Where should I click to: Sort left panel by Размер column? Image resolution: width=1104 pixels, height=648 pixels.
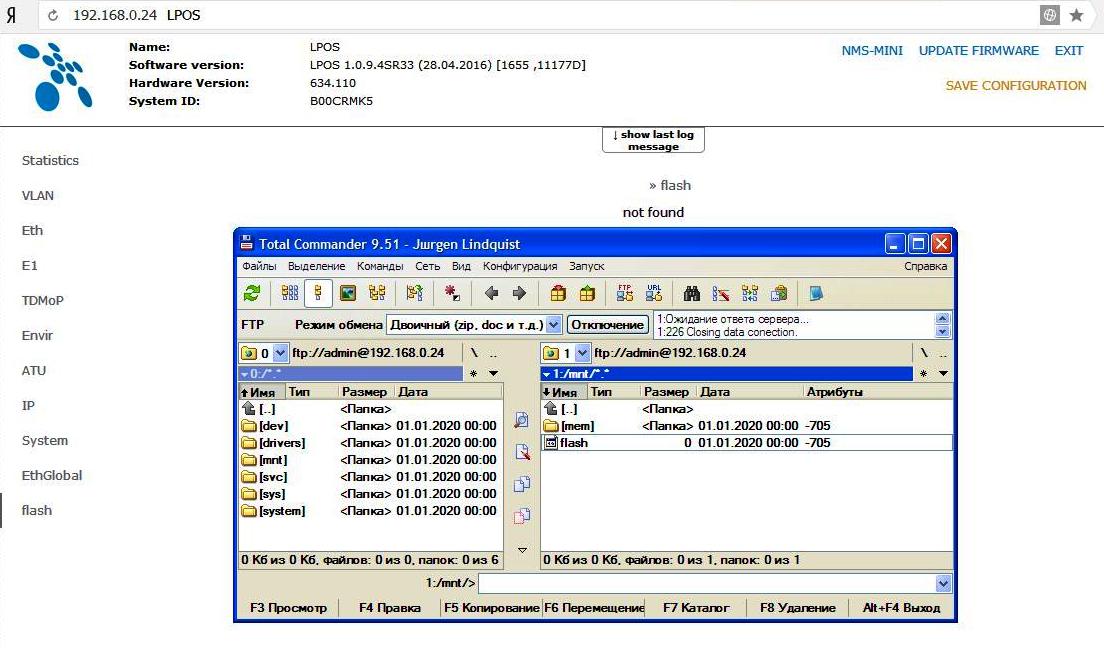click(x=365, y=392)
